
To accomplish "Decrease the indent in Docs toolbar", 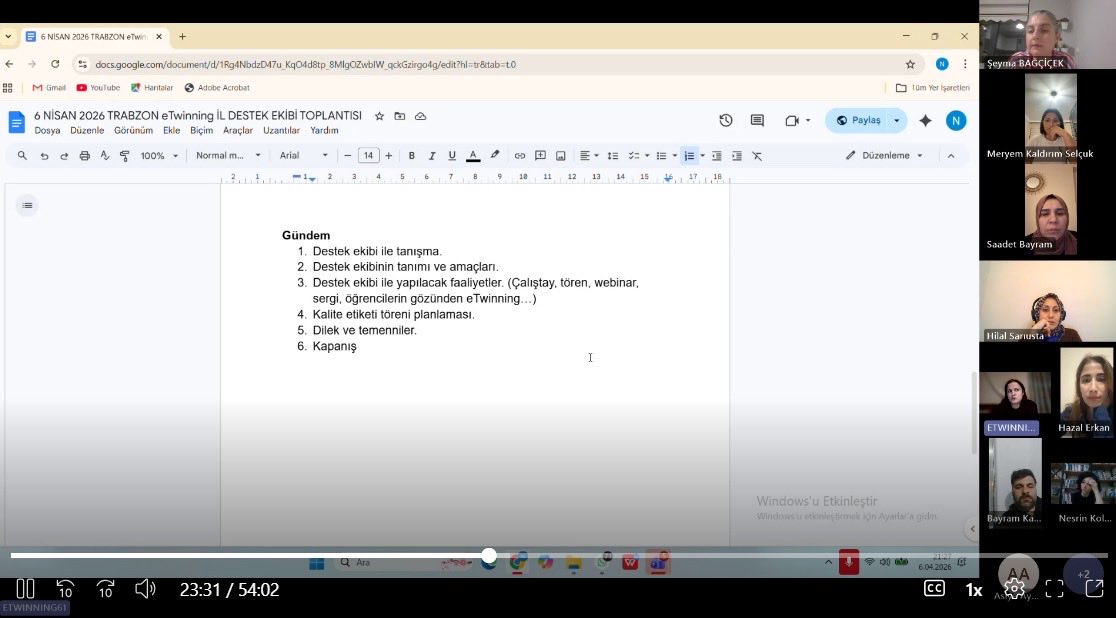I will tap(717, 155).
